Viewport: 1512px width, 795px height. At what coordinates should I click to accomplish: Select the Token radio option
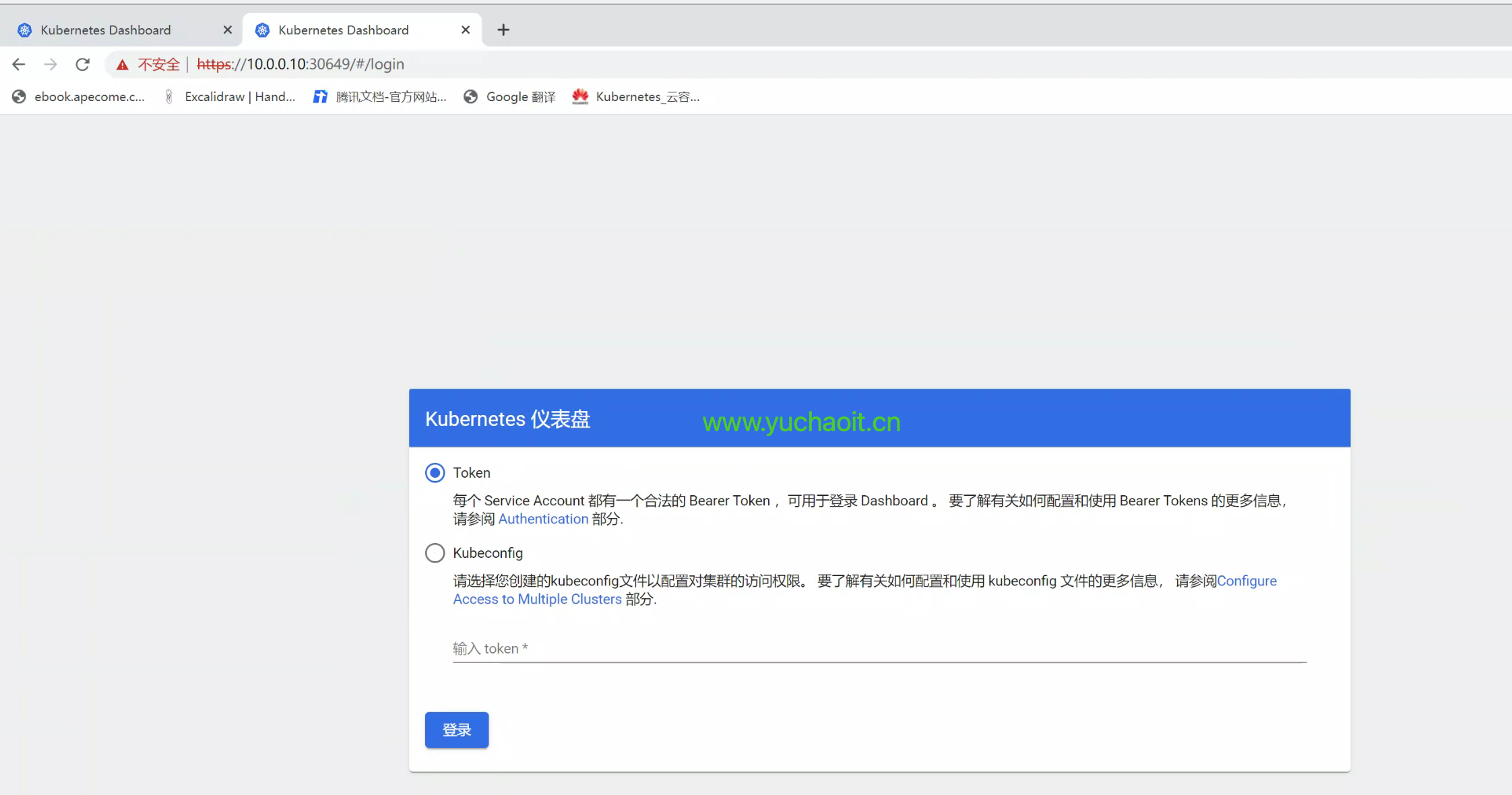coord(435,472)
